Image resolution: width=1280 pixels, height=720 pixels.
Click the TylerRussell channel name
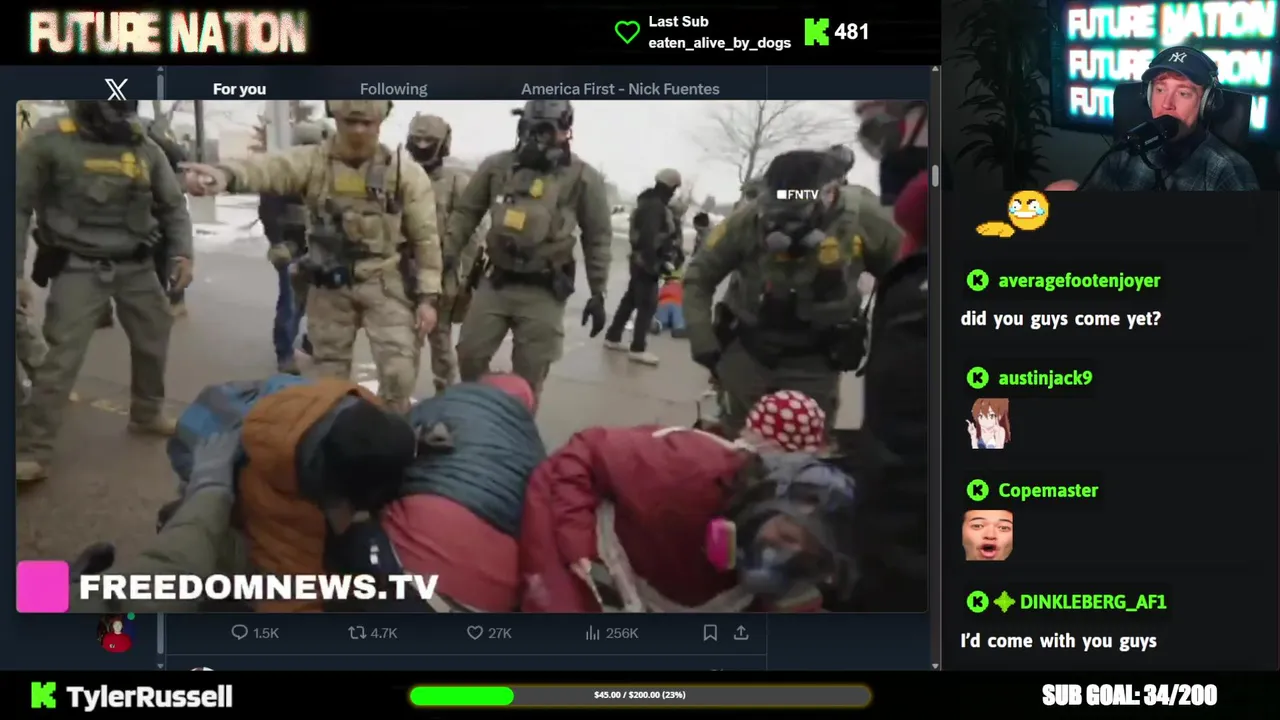pyautogui.click(x=149, y=696)
